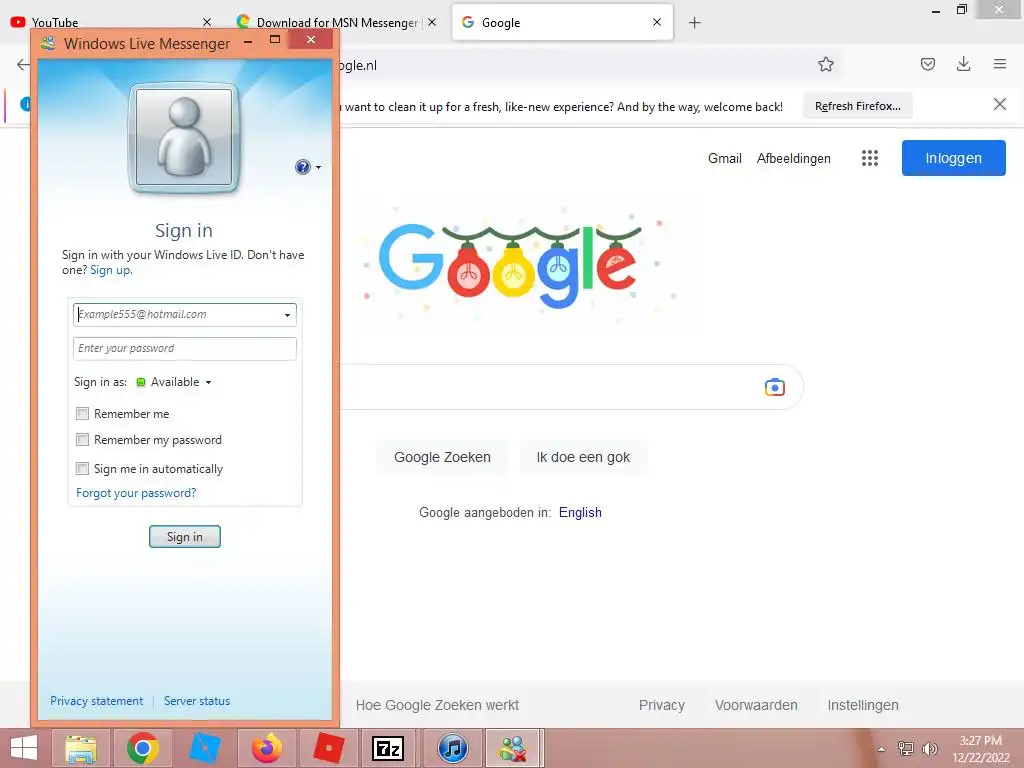Show hidden system tray icons
Image resolution: width=1024 pixels, height=768 pixels.
coord(882,749)
